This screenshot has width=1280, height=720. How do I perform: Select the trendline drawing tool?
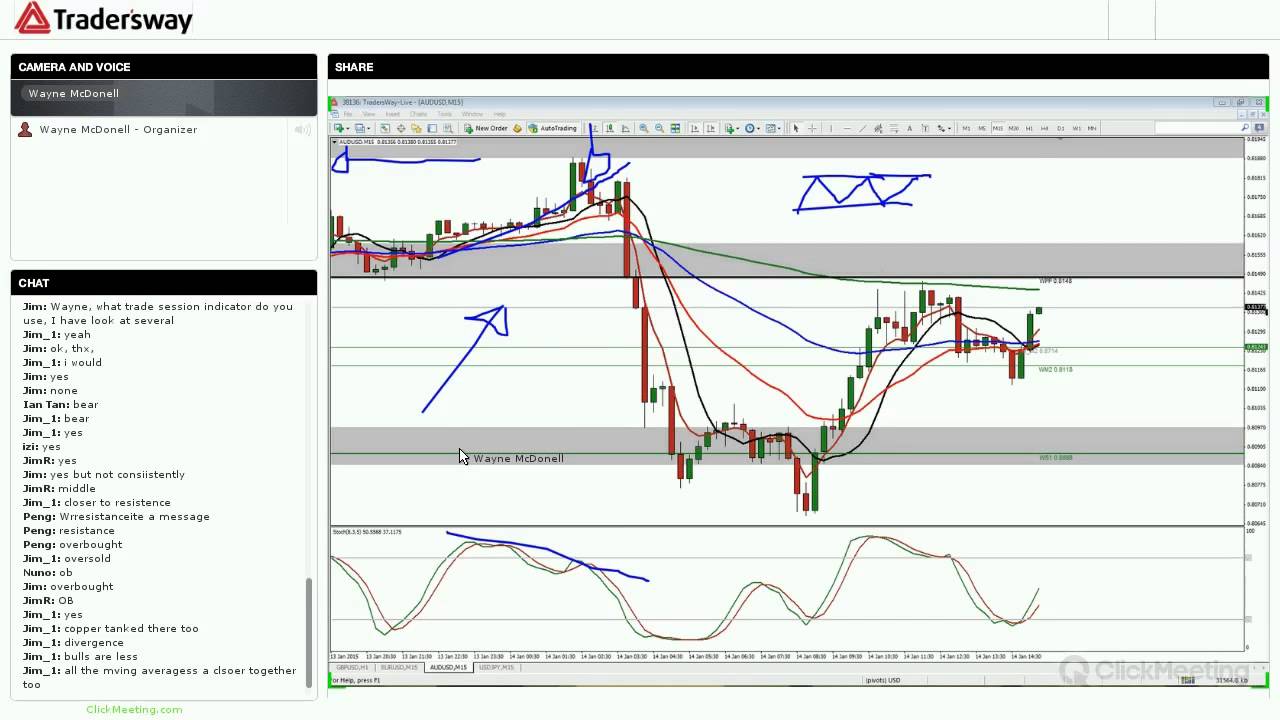pyautogui.click(x=863, y=128)
